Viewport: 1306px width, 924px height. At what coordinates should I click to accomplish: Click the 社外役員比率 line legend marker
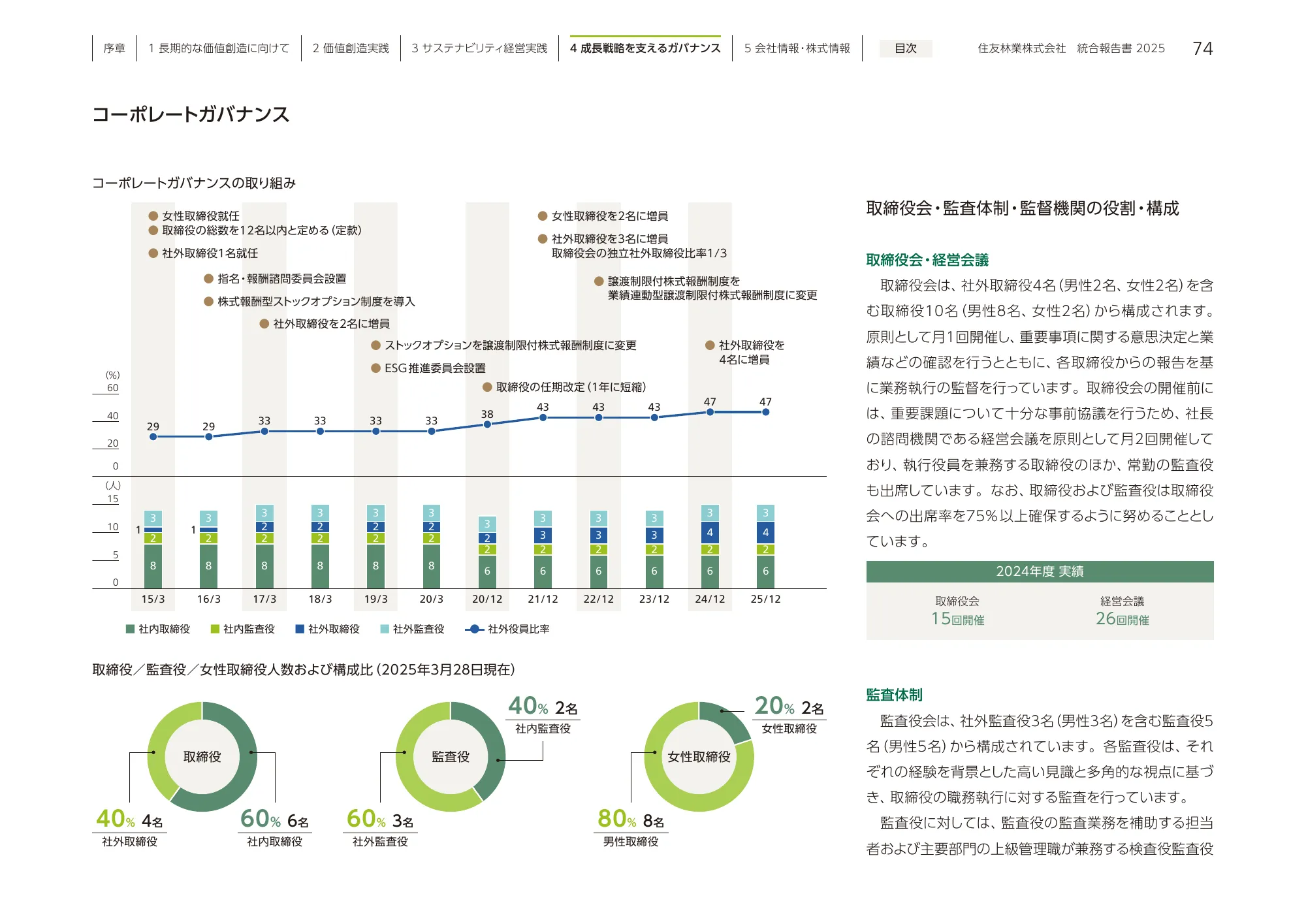click(475, 630)
